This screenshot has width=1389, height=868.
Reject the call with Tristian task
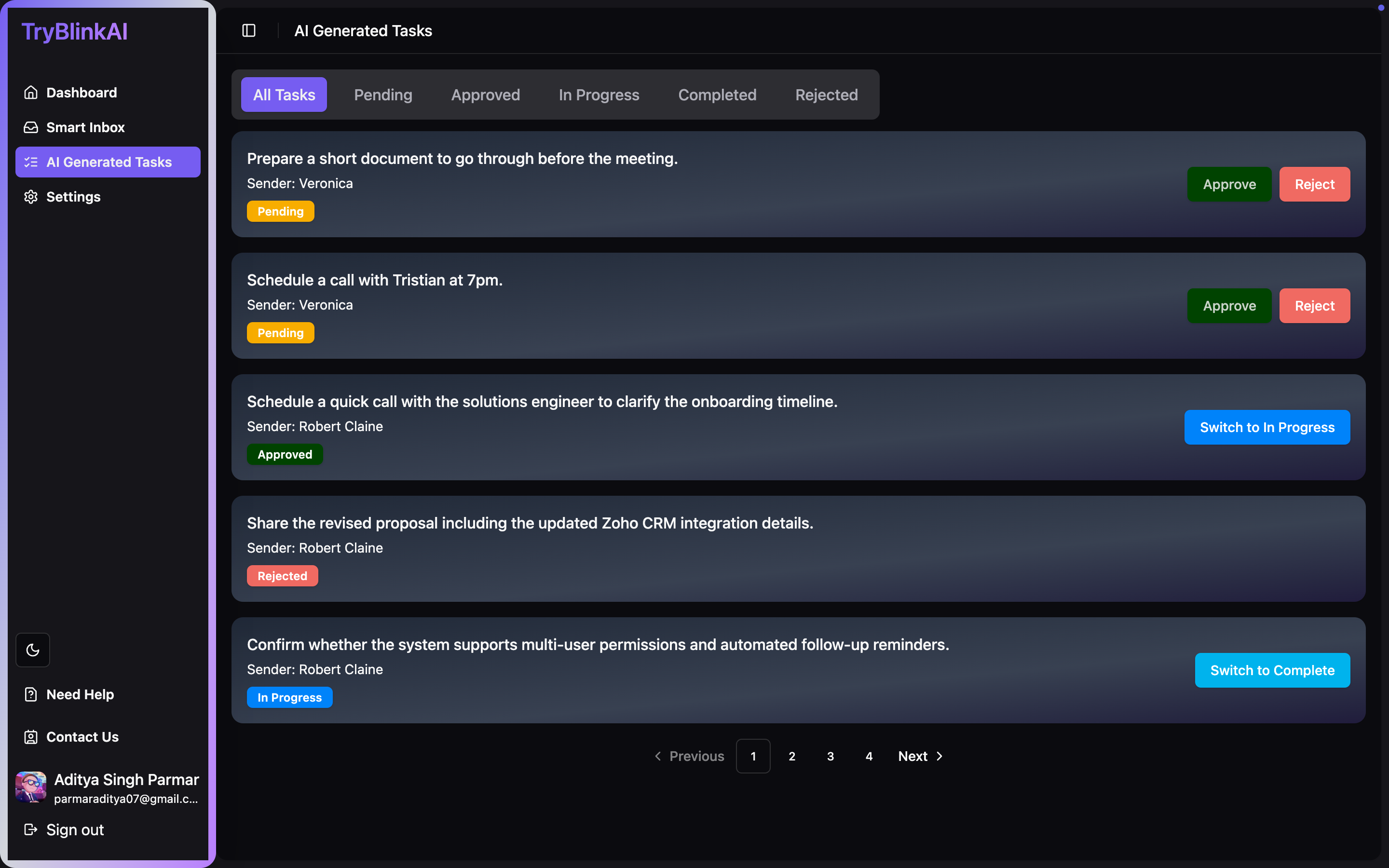click(x=1314, y=306)
